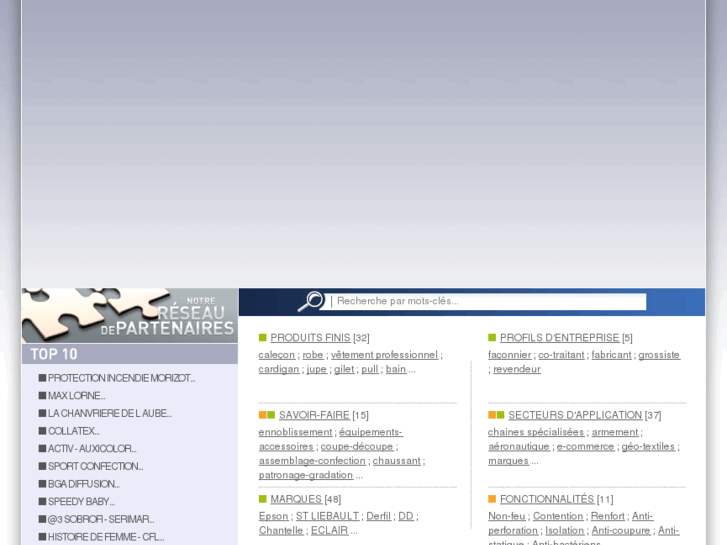Click the green square beside PROFILS D'ENTREPRISE
Image resolution: width=727 pixels, height=545 pixels.
click(492, 338)
